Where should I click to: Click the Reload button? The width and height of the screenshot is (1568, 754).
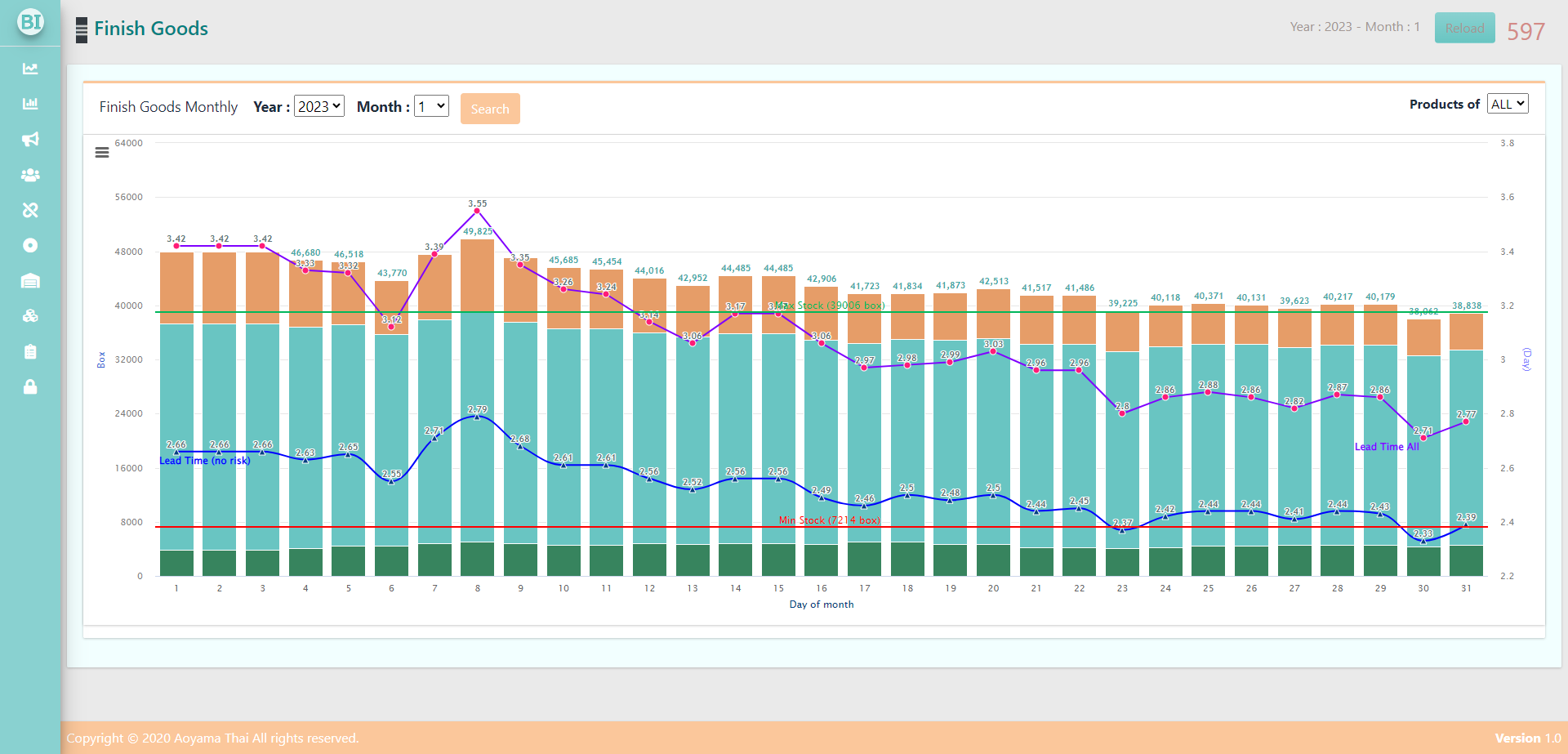coord(1464,28)
